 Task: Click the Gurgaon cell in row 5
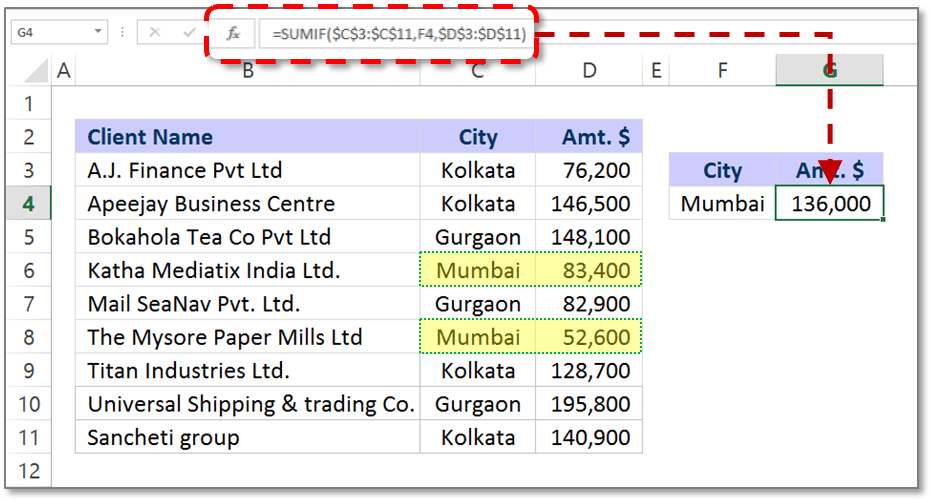pos(477,237)
